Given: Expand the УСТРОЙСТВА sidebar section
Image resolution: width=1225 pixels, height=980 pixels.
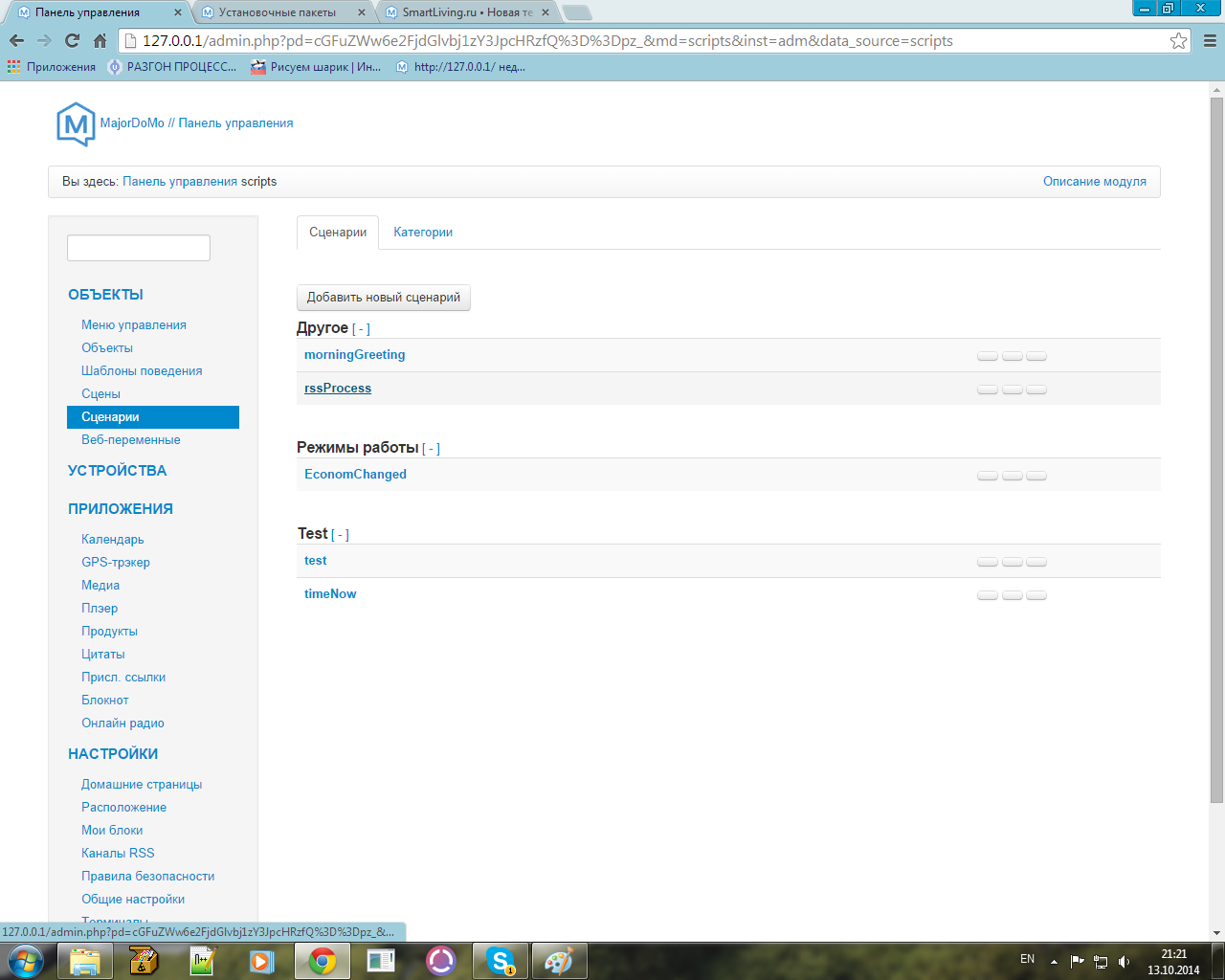Looking at the screenshot, I should [x=117, y=471].
